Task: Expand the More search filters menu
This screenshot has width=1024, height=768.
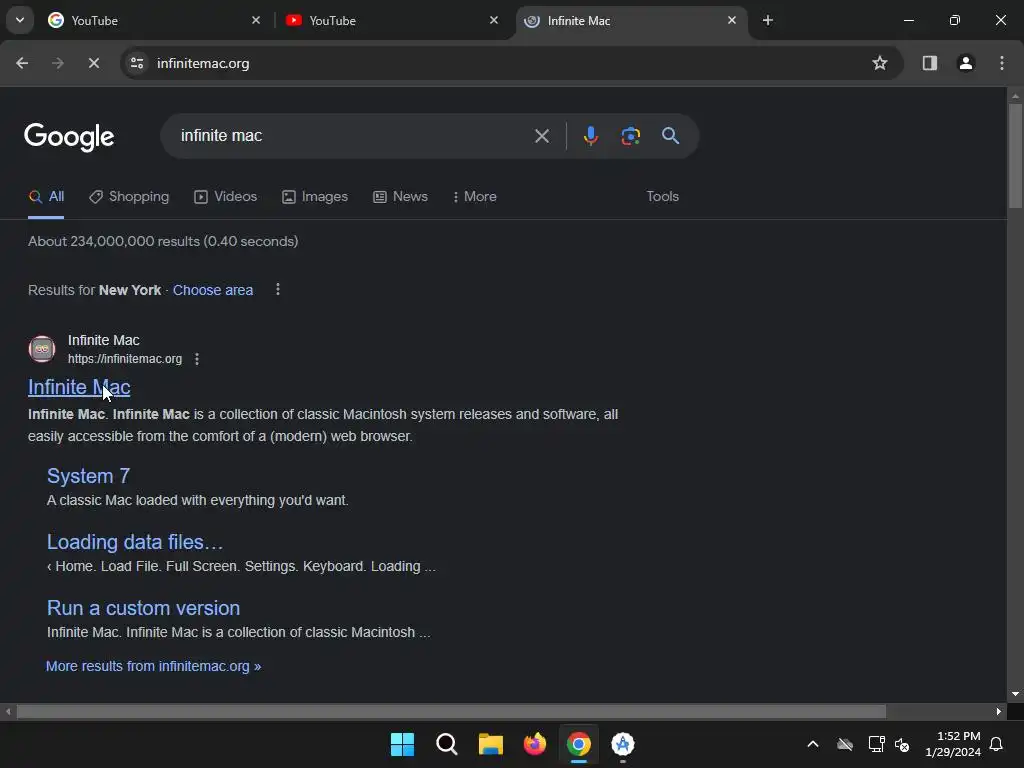Action: [x=475, y=197]
